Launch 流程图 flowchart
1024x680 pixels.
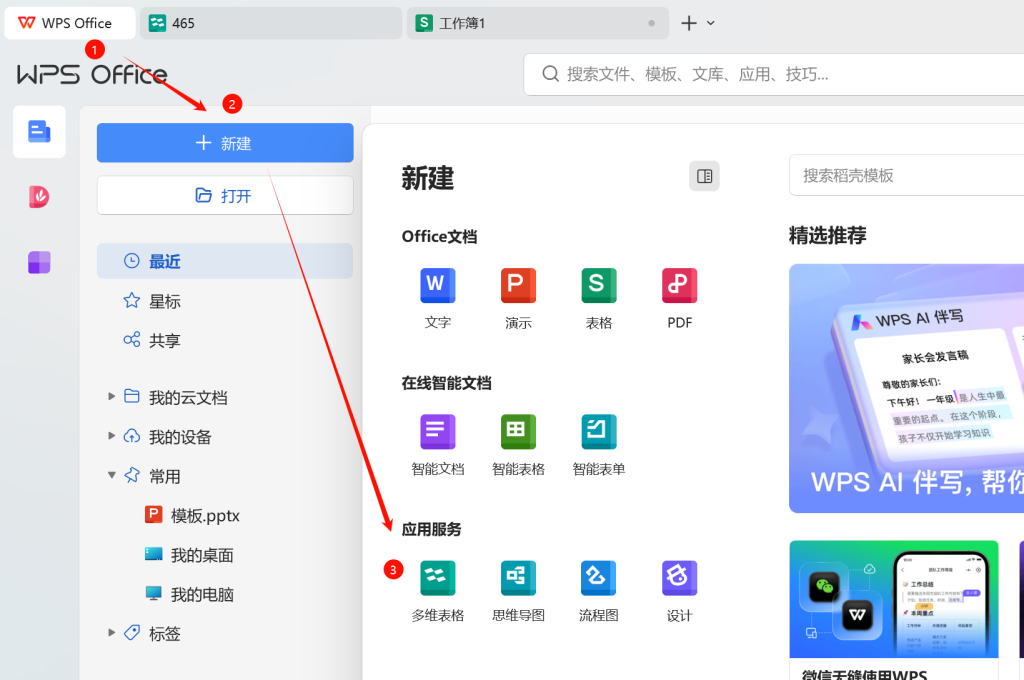599,591
